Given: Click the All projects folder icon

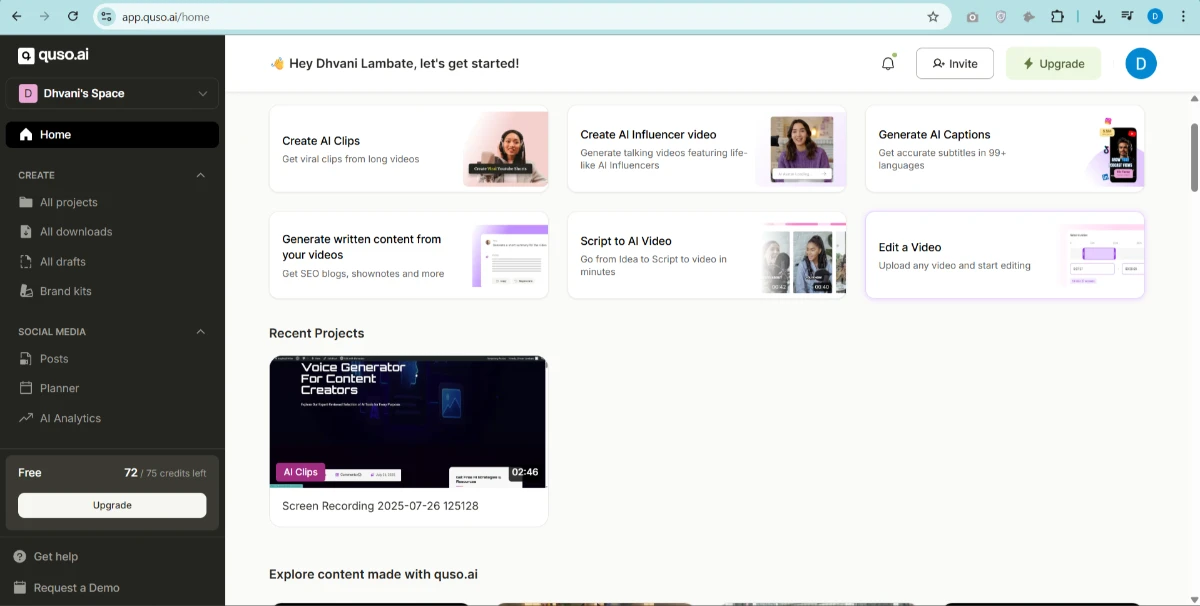Looking at the screenshot, I should click(26, 202).
